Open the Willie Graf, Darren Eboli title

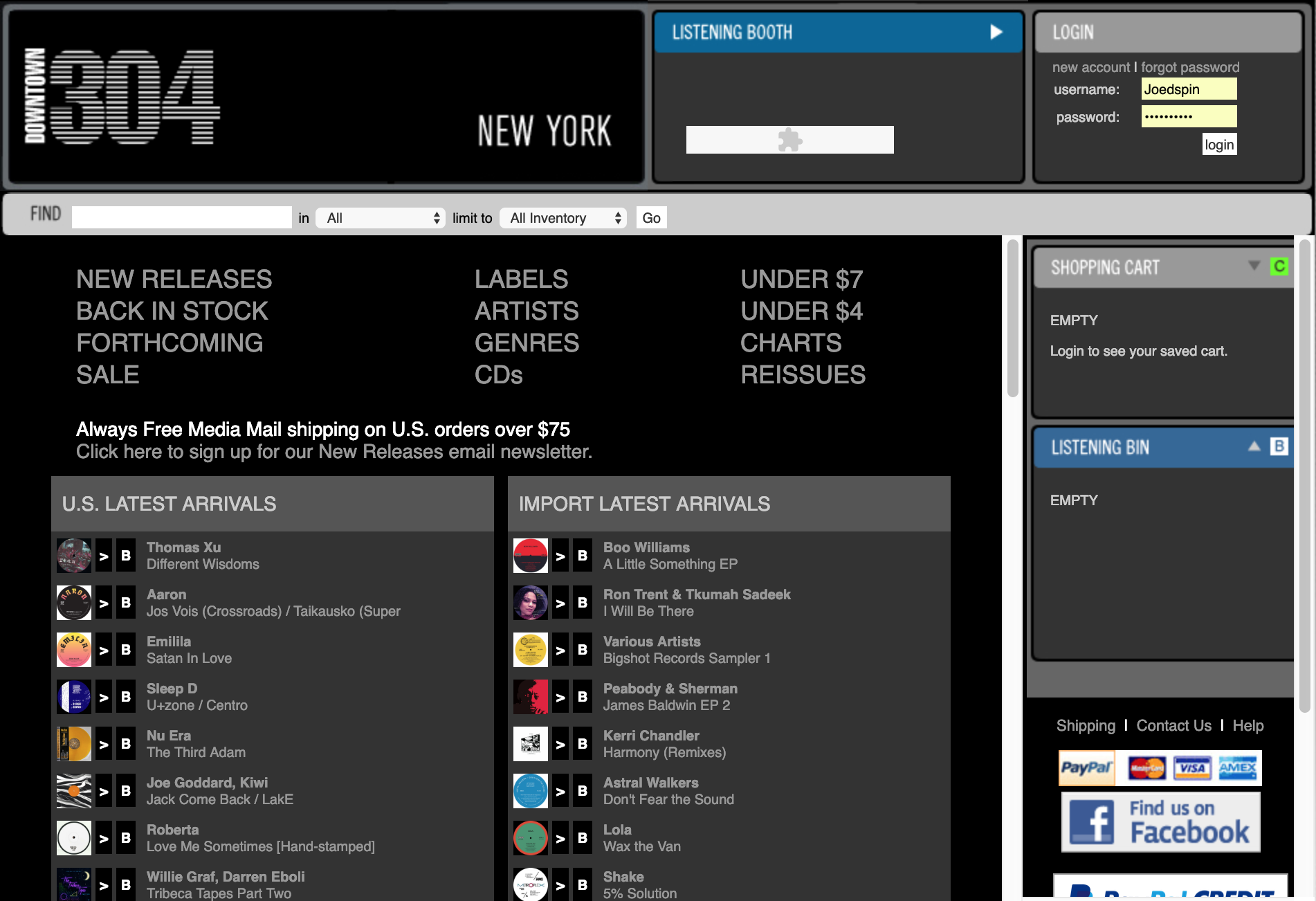point(226,877)
